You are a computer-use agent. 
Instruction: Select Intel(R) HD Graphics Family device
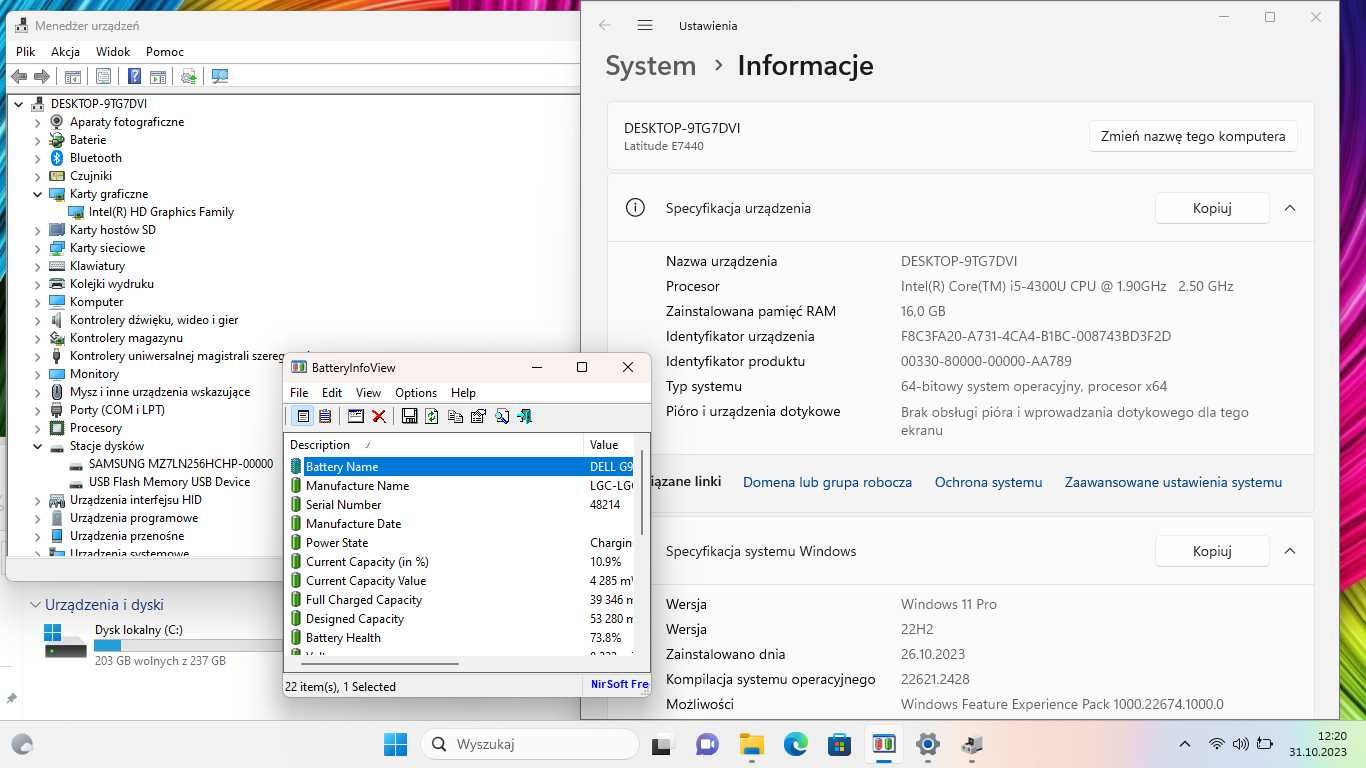tap(161, 212)
